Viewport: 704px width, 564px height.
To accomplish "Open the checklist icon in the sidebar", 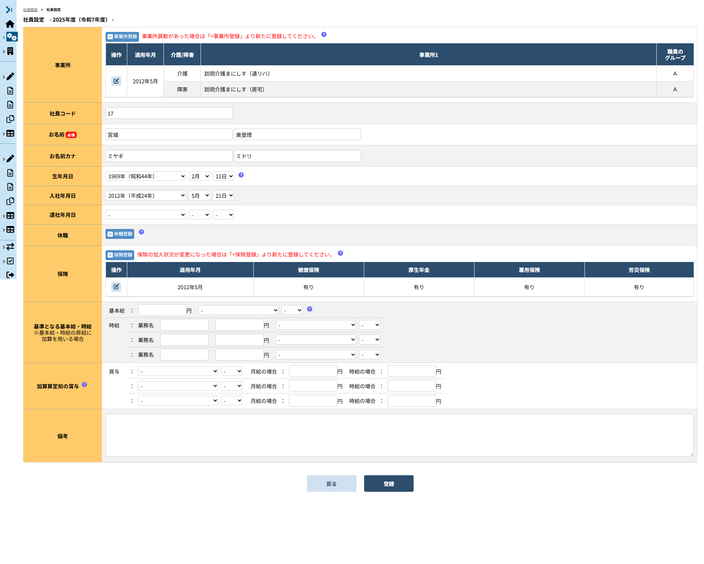I will tap(10, 261).
